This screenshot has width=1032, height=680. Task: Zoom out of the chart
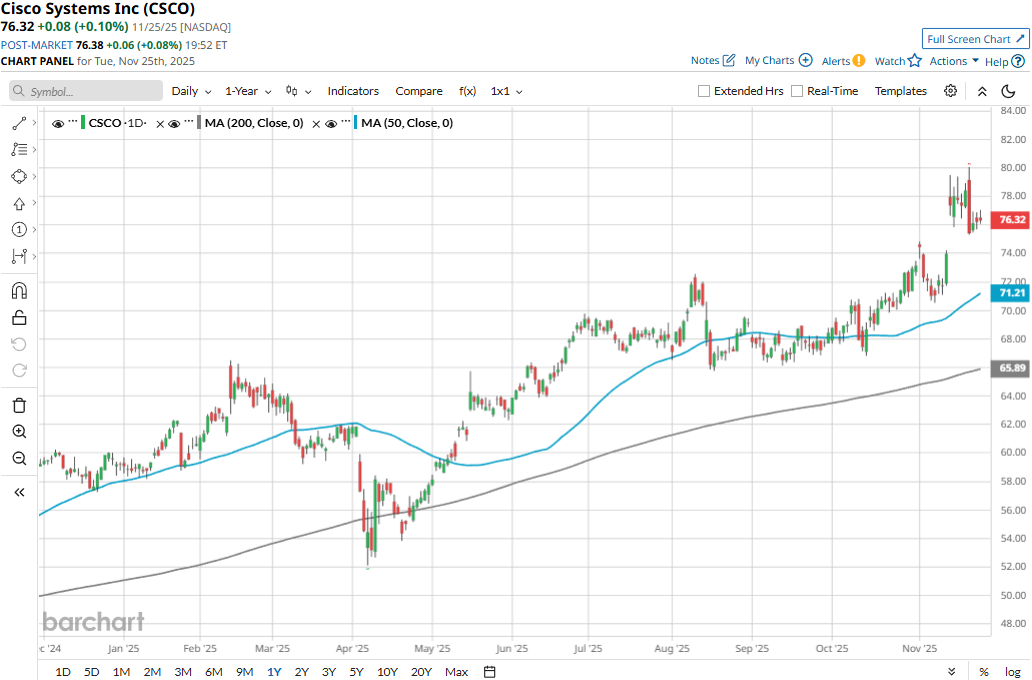(18, 459)
